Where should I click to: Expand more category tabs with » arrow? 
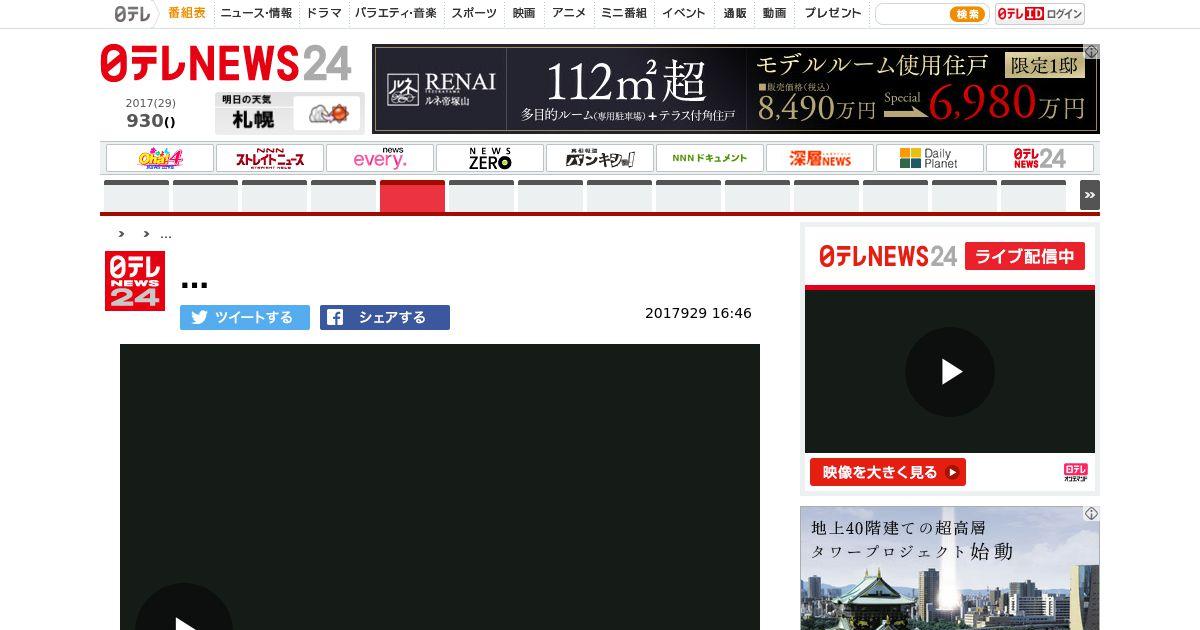pos(1090,195)
